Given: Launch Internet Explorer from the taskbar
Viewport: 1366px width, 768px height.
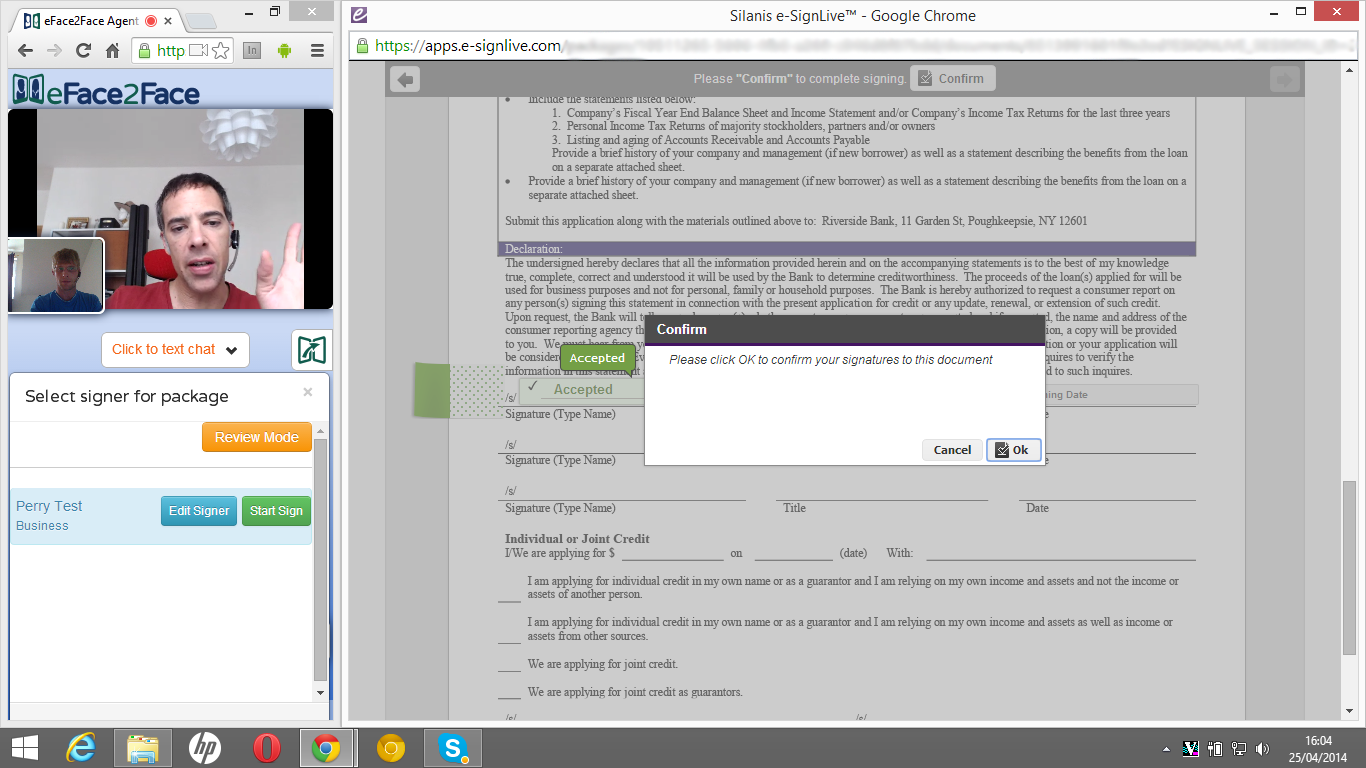Looking at the screenshot, I should pyautogui.click(x=82, y=748).
